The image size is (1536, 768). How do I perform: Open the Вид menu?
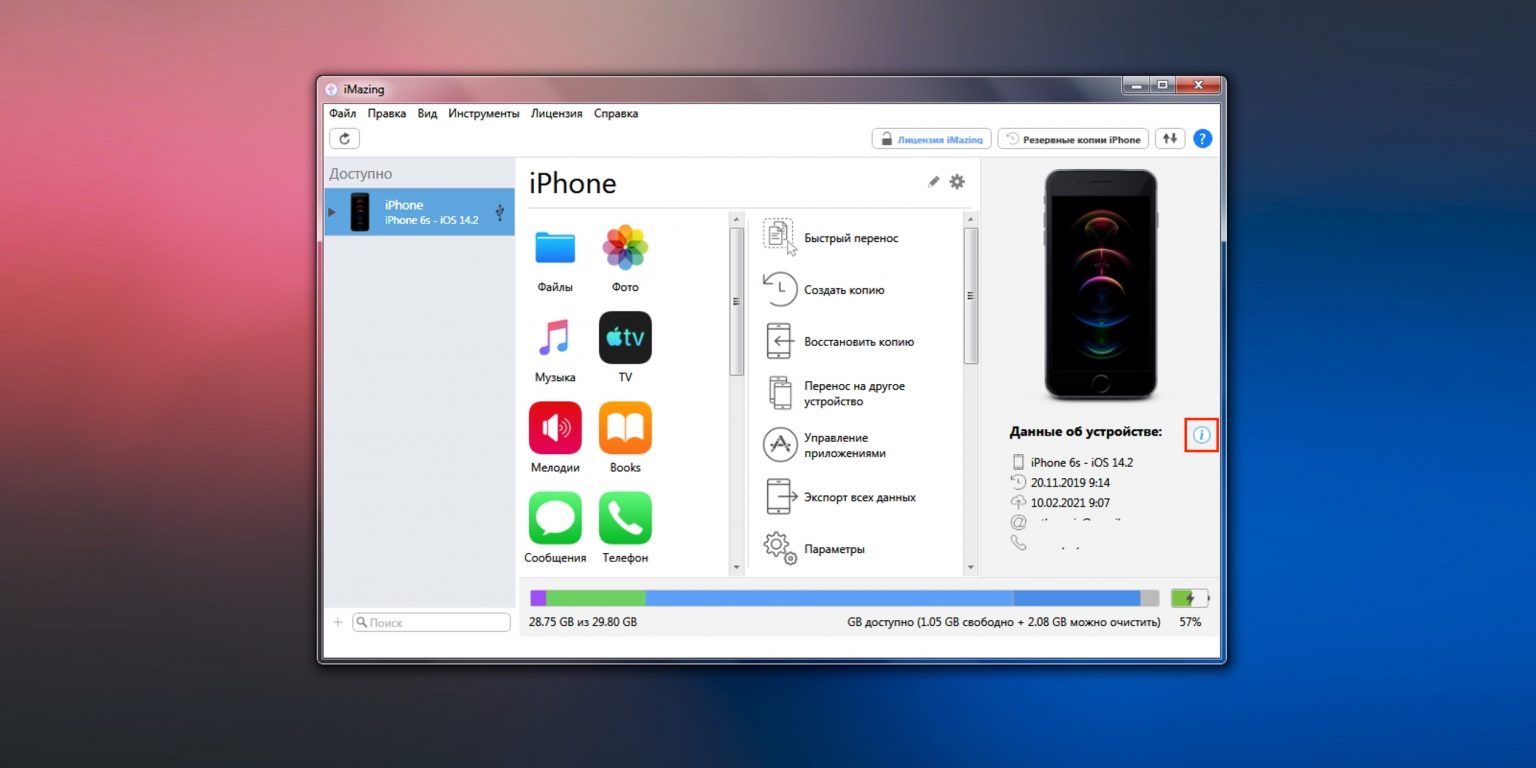click(x=427, y=114)
